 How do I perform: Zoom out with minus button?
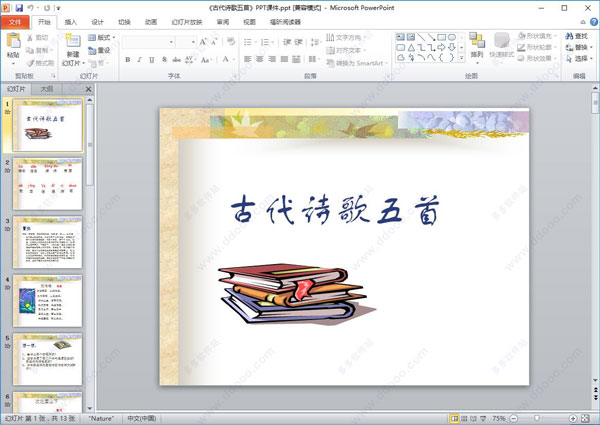[514, 418]
